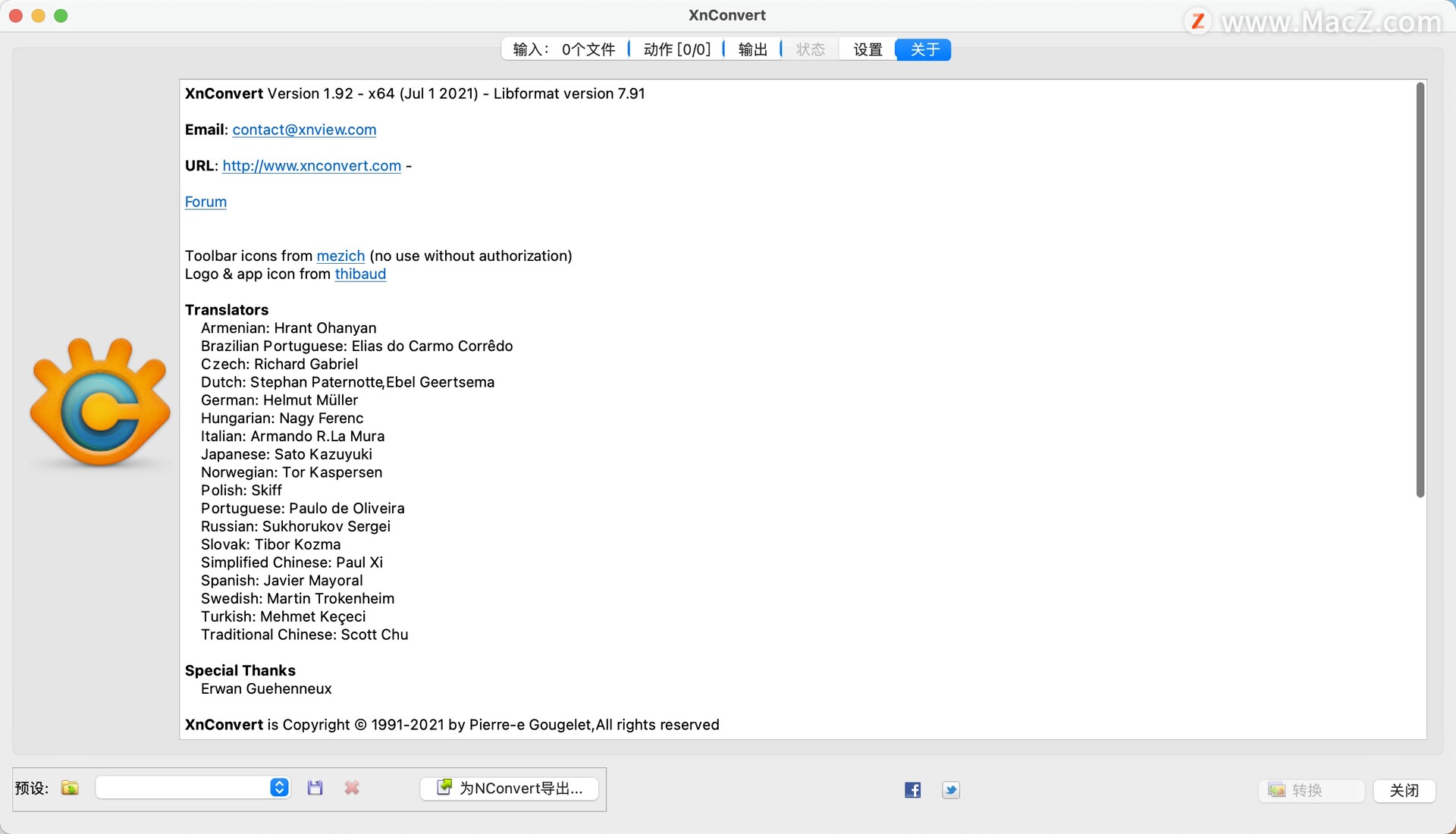Click the 关于 (About) button

tap(921, 51)
